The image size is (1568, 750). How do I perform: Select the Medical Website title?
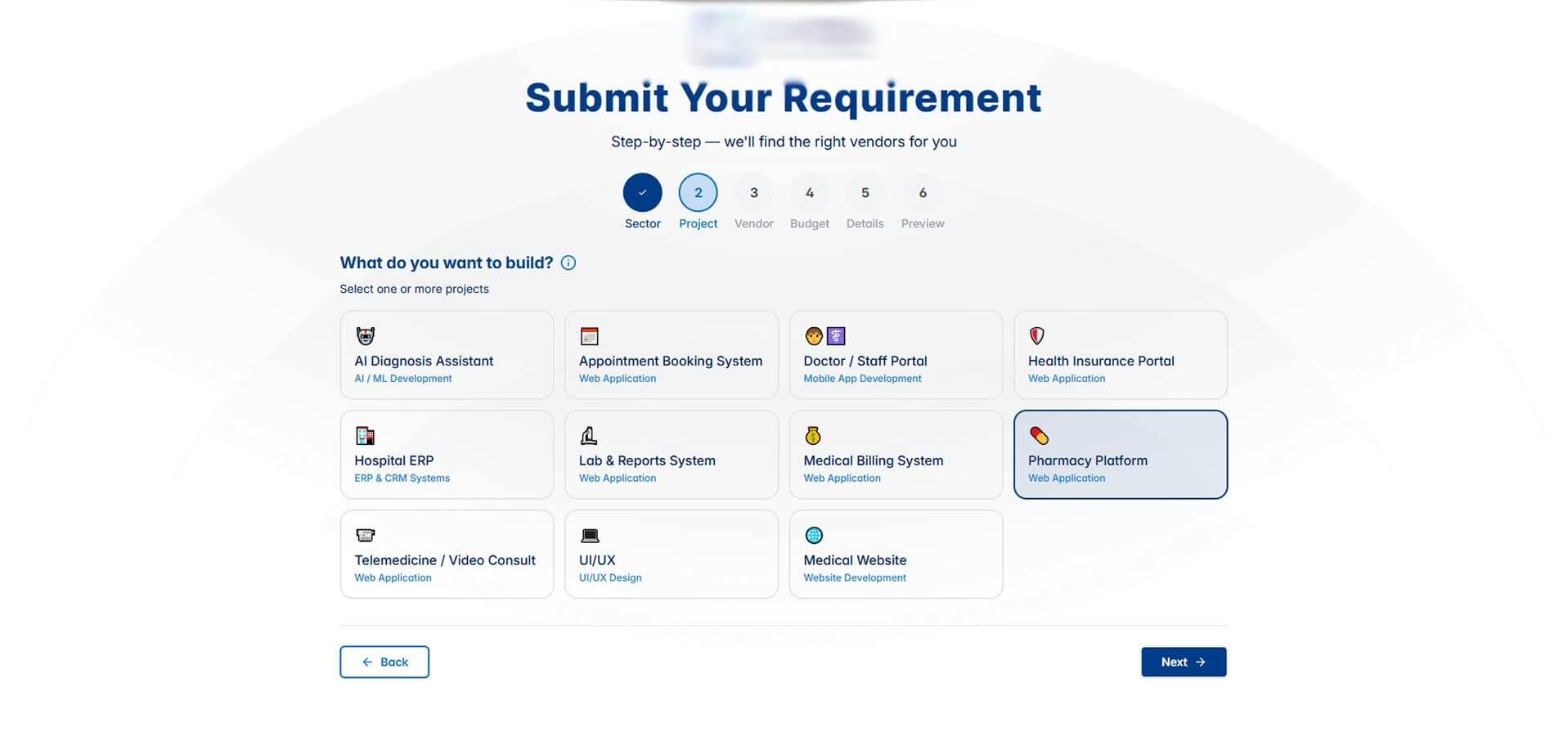(x=855, y=560)
